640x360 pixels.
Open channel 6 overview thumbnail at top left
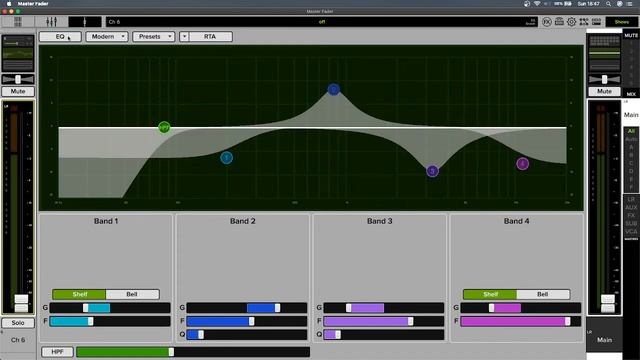pos(18,53)
